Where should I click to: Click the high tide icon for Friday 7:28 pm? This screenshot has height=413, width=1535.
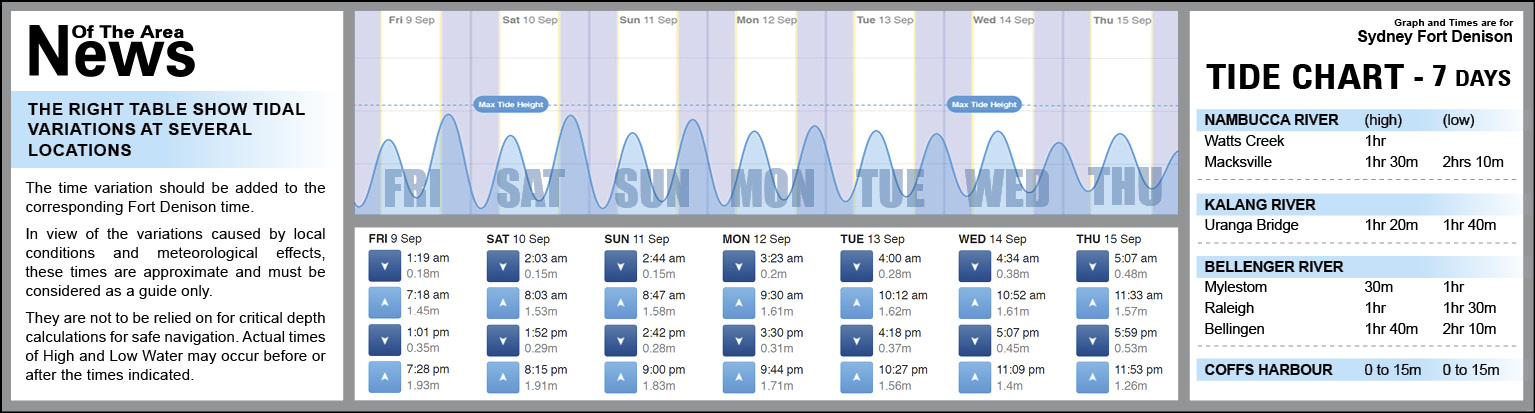click(x=385, y=377)
